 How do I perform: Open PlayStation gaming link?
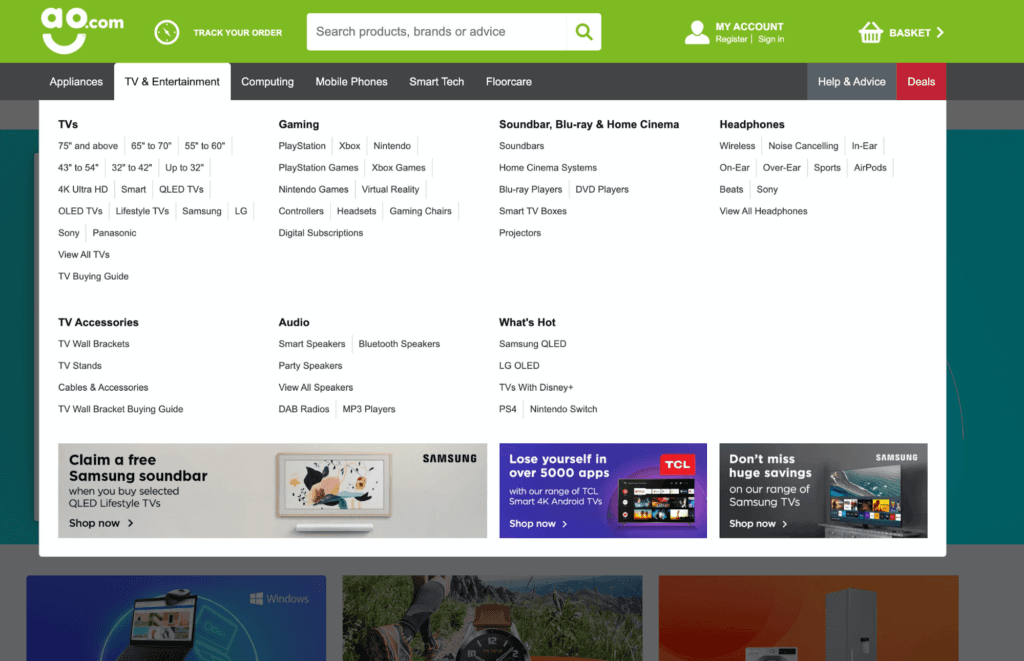coord(302,146)
